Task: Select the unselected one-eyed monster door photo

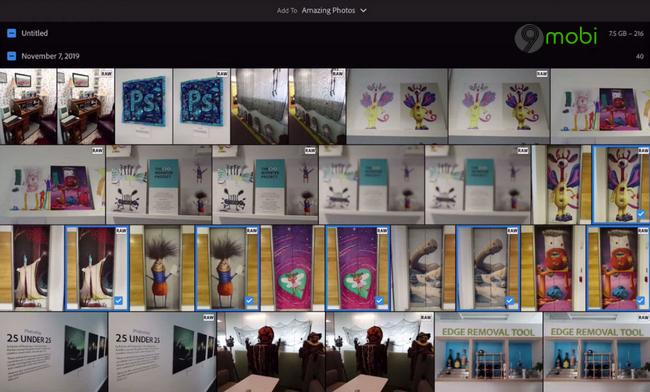Action: coord(562,185)
